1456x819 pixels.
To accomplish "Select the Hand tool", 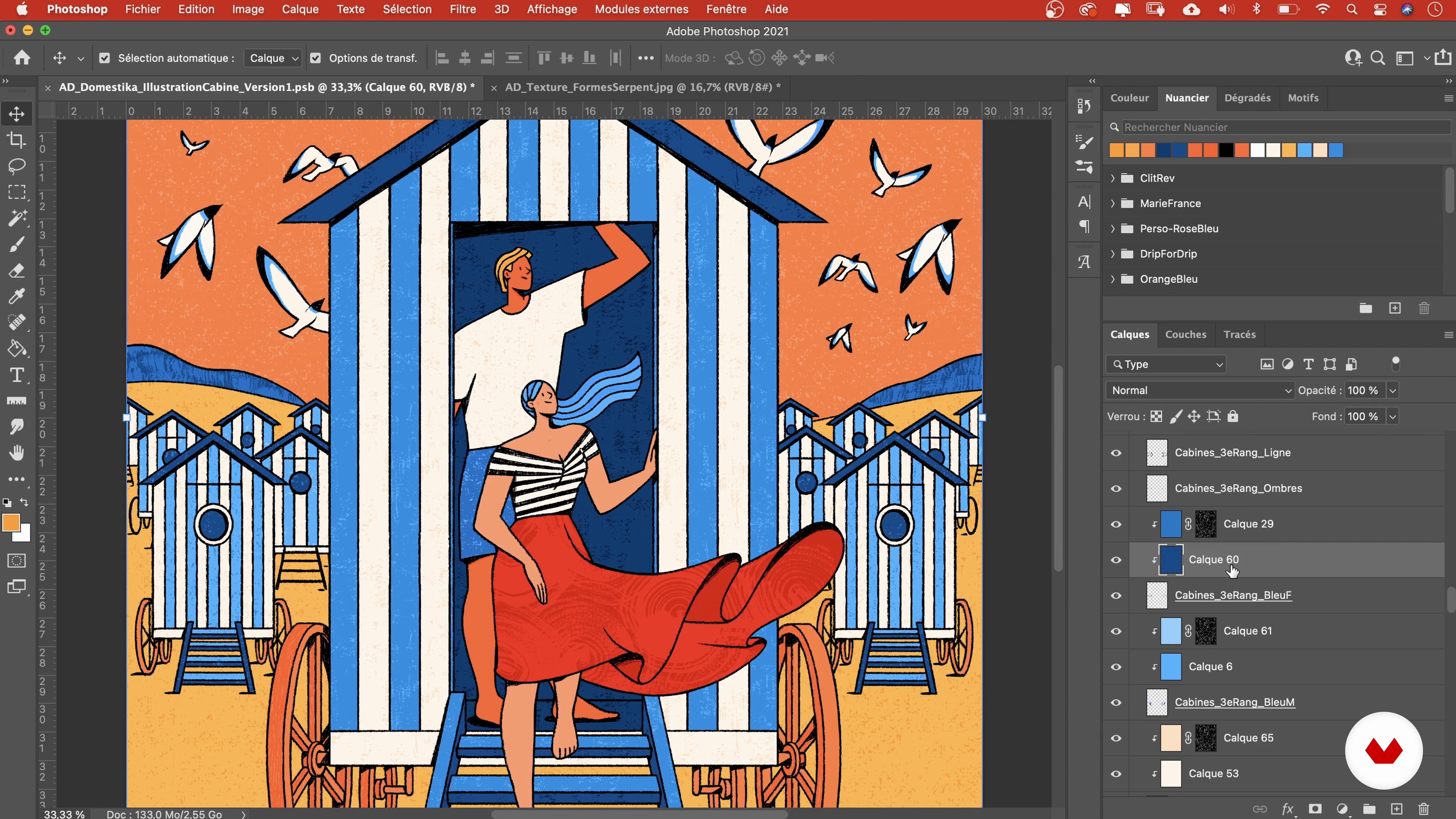I will (x=16, y=453).
